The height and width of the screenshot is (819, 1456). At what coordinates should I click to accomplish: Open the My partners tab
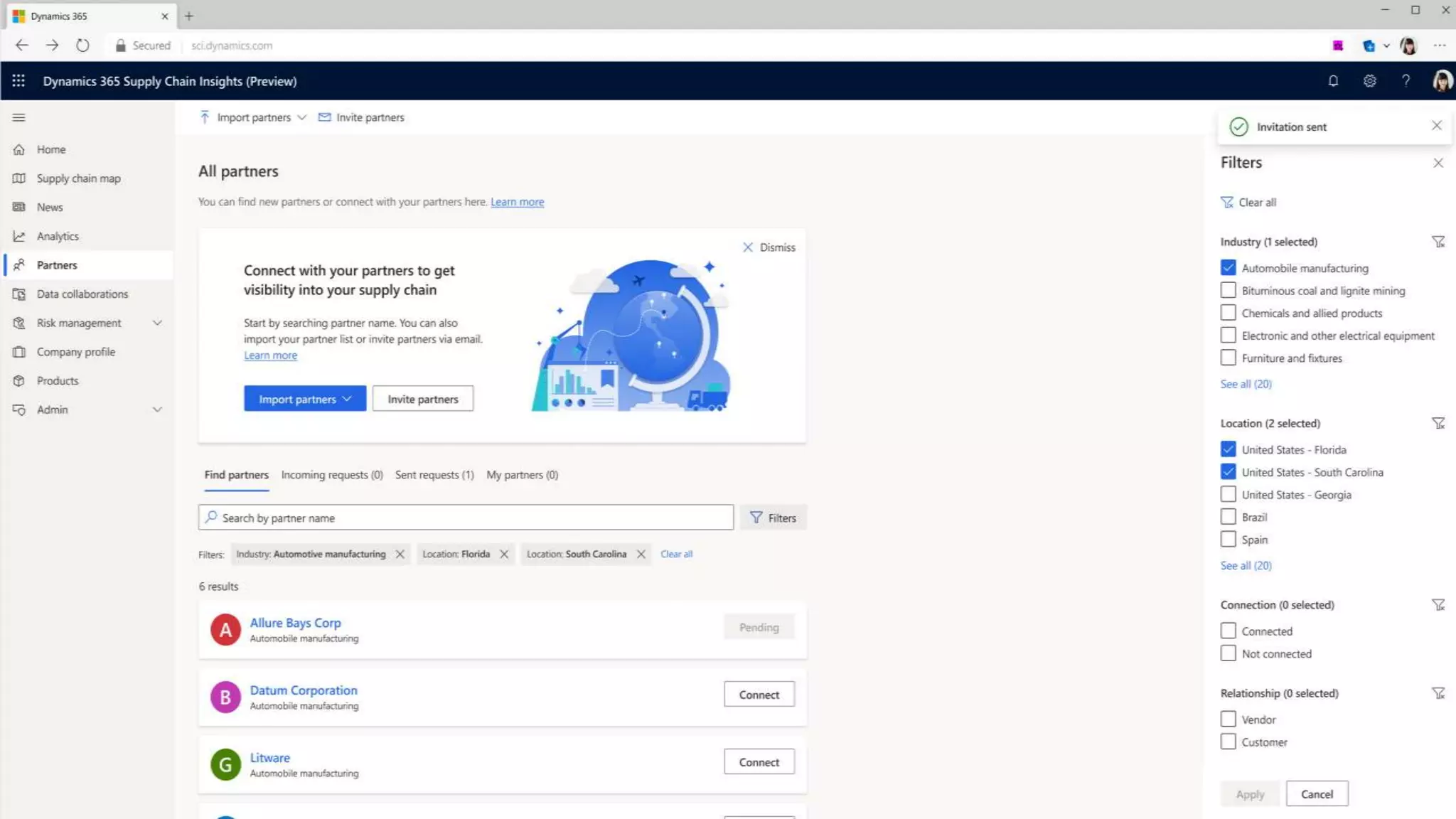pos(522,475)
